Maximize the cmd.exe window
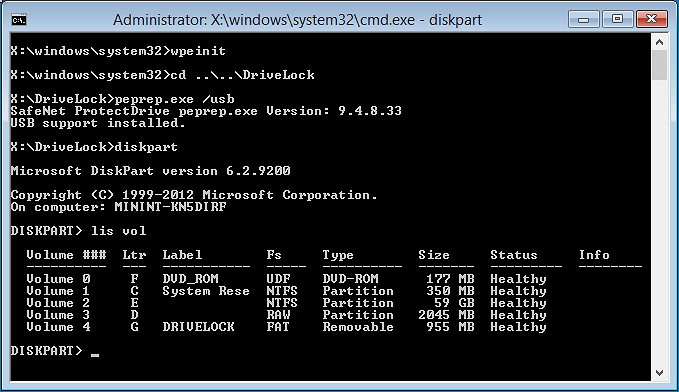Screen dimensions: 679x392 [618, 19]
